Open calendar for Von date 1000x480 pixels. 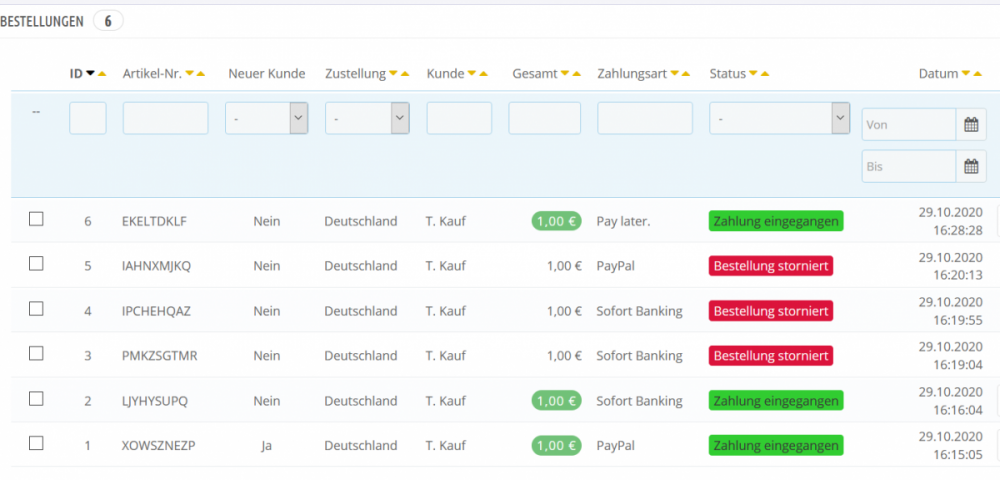pos(971,125)
